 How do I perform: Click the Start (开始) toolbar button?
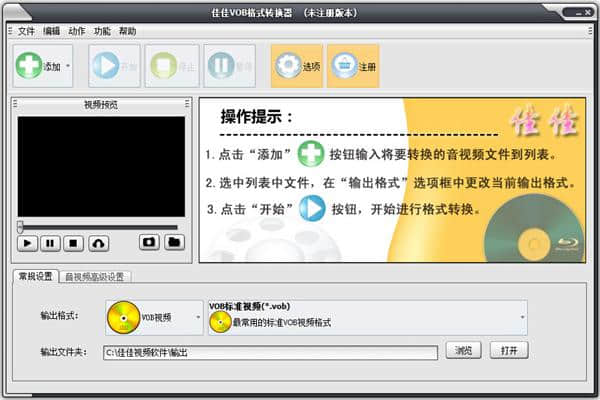coord(114,66)
